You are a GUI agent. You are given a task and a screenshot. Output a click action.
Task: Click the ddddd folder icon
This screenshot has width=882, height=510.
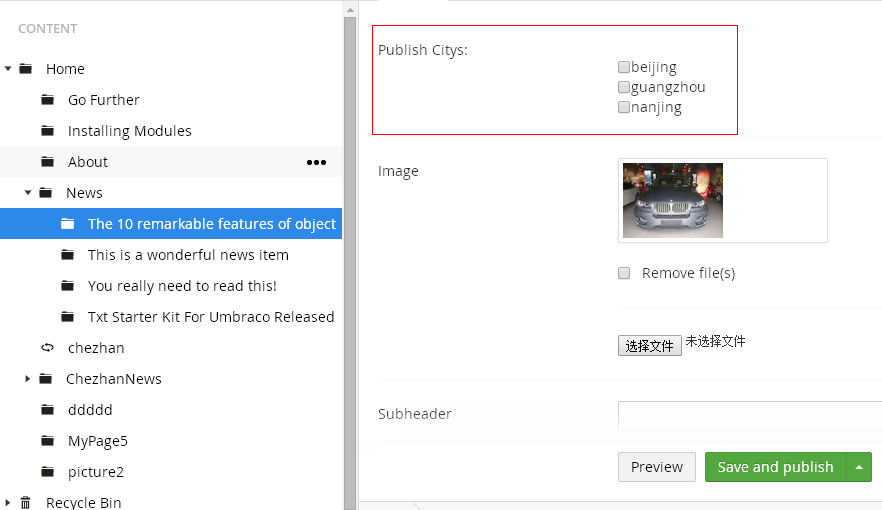pos(48,409)
